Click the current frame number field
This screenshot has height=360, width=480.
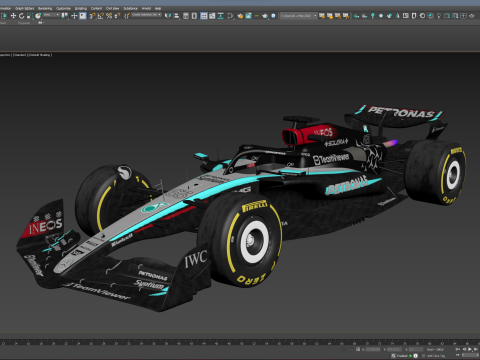pos(470,355)
